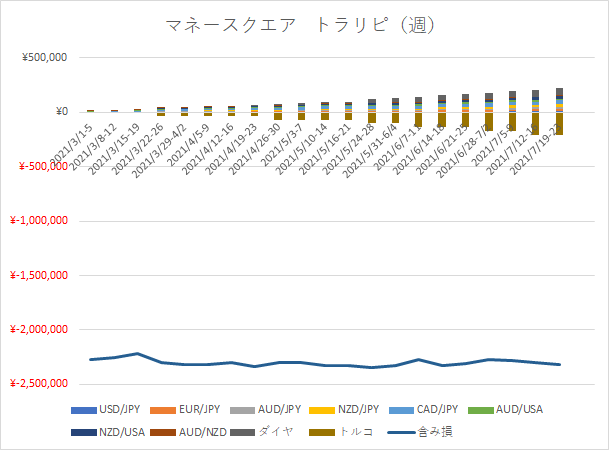Click the 含み損 line endpoint at 2021/7/19-23
This screenshot has width=609, height=450.
coord(559,364)
